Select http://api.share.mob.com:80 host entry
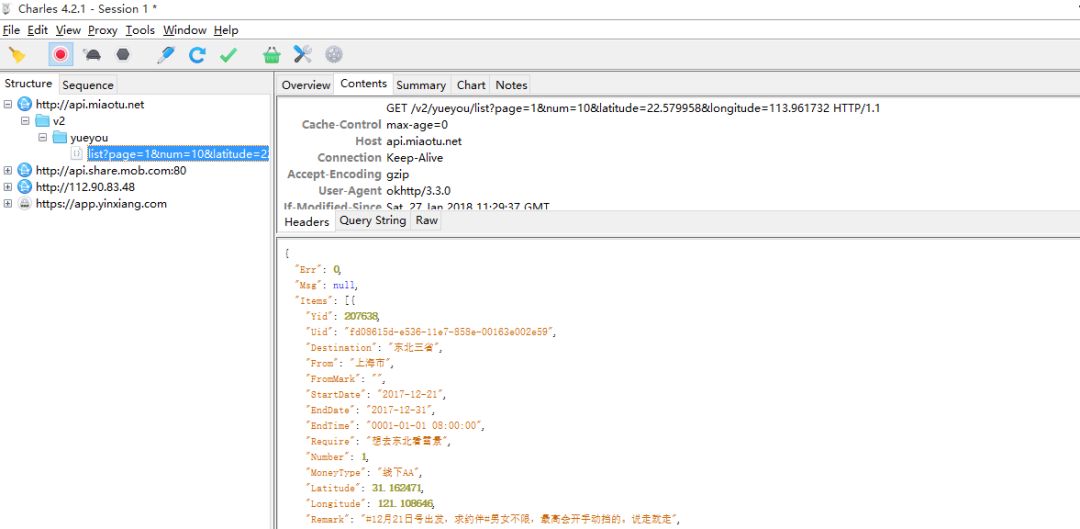 111,171
